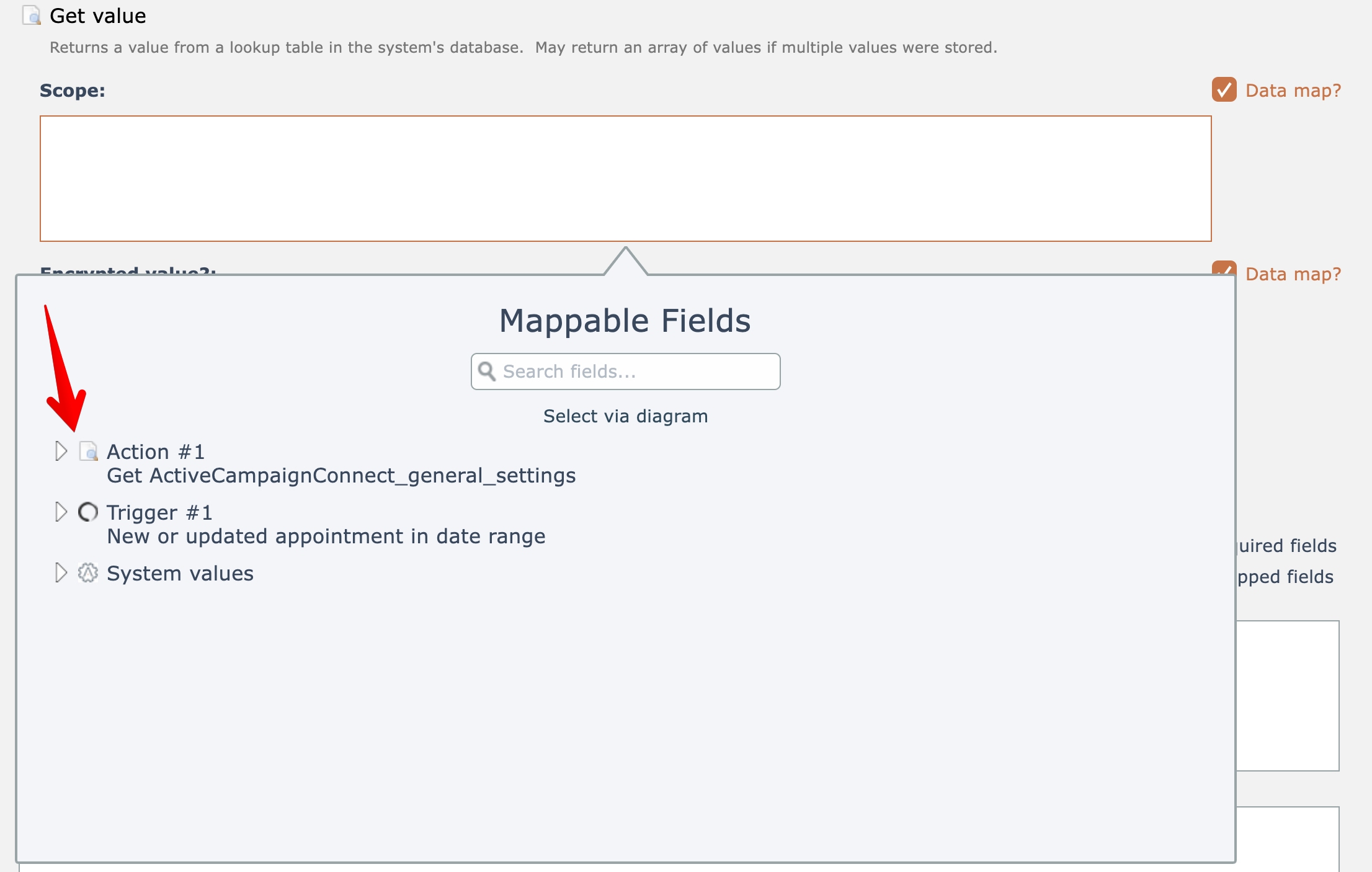Uncheck the Scope Data map checkbox
1372x872 pixels.
pyautogui.click(x=1224, y=90)
